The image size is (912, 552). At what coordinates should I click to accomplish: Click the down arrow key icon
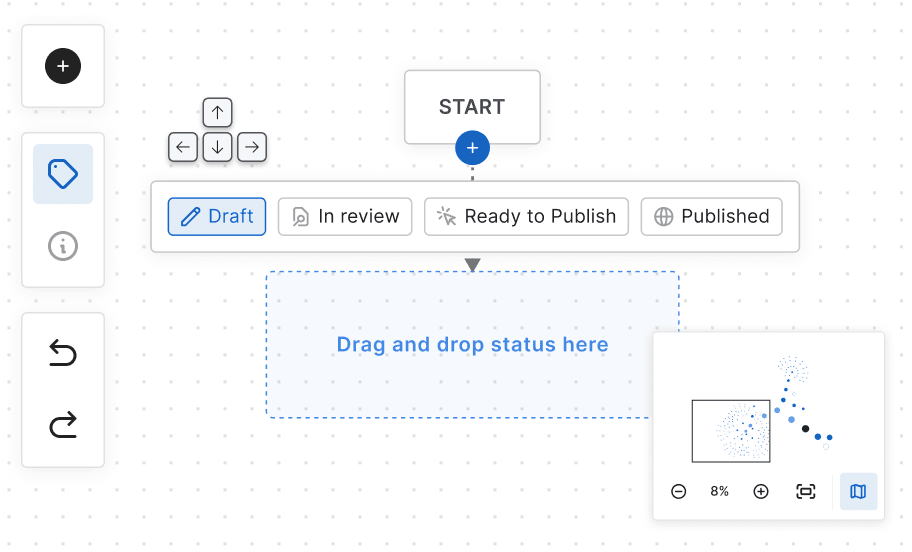click(x=218, y=147)
